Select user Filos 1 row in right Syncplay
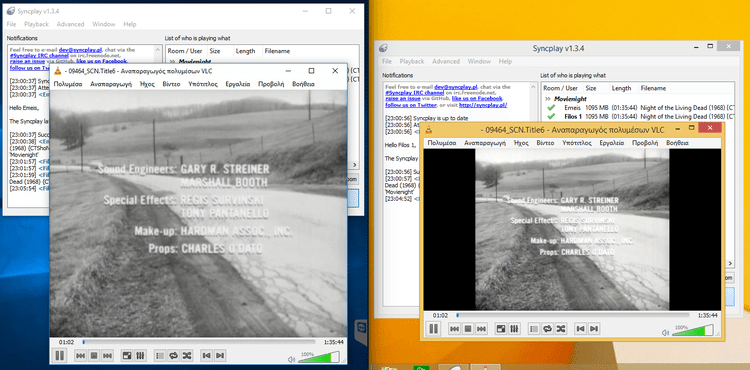 coord(638,116)
